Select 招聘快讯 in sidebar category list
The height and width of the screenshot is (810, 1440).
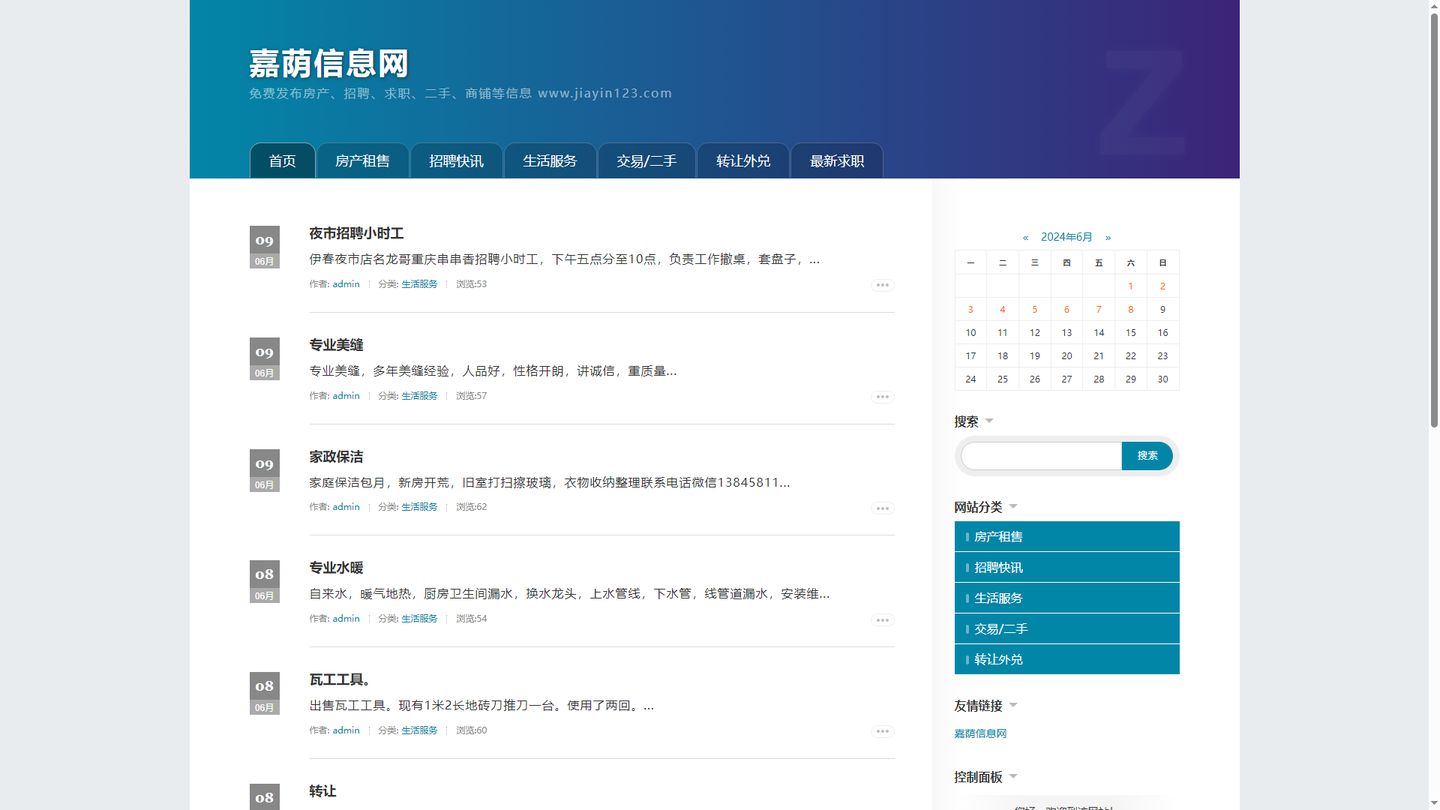[x=1067, y=567]
